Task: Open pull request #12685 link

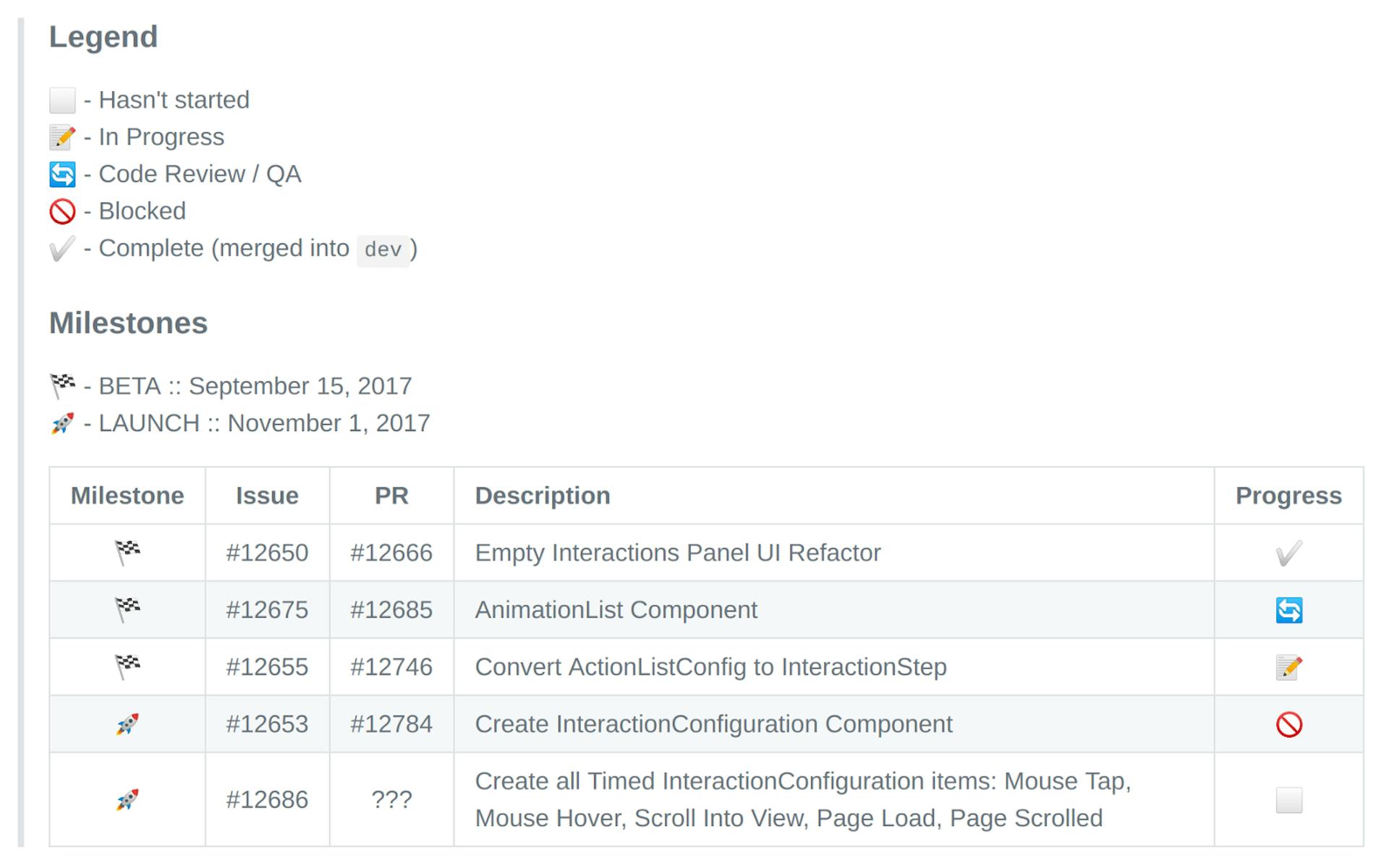Action: (391, 610)
